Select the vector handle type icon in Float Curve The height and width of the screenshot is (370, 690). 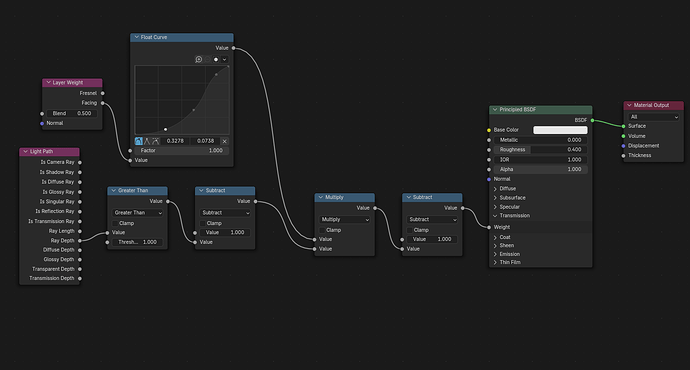pyautogui.click(x=147, y=141)
